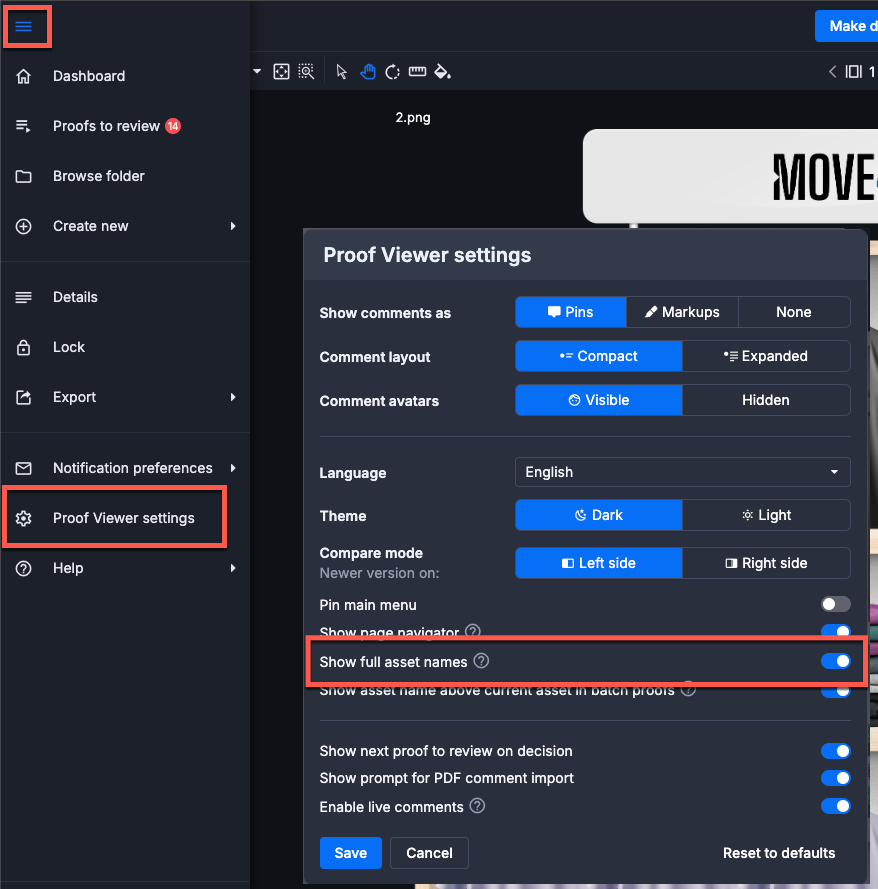Click the paint bucket fill icon
The image size is (878, 889).
tap(442, 72)
